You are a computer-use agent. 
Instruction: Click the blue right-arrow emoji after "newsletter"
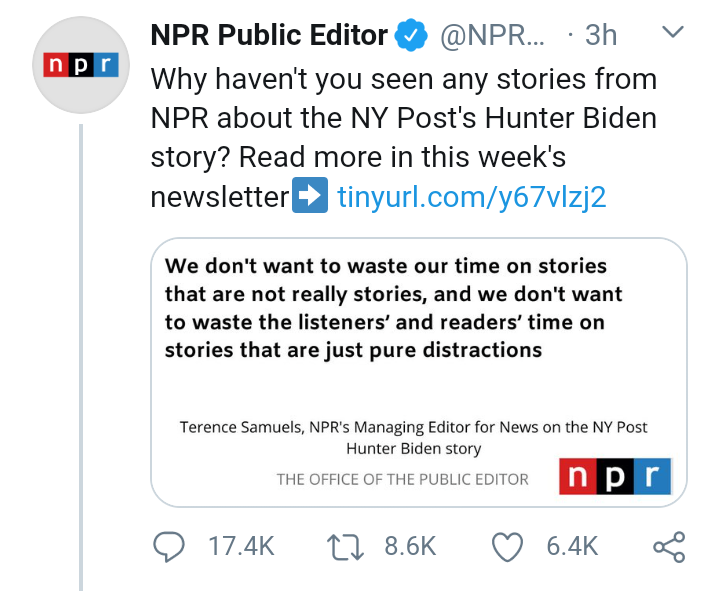tap(309, 196)
